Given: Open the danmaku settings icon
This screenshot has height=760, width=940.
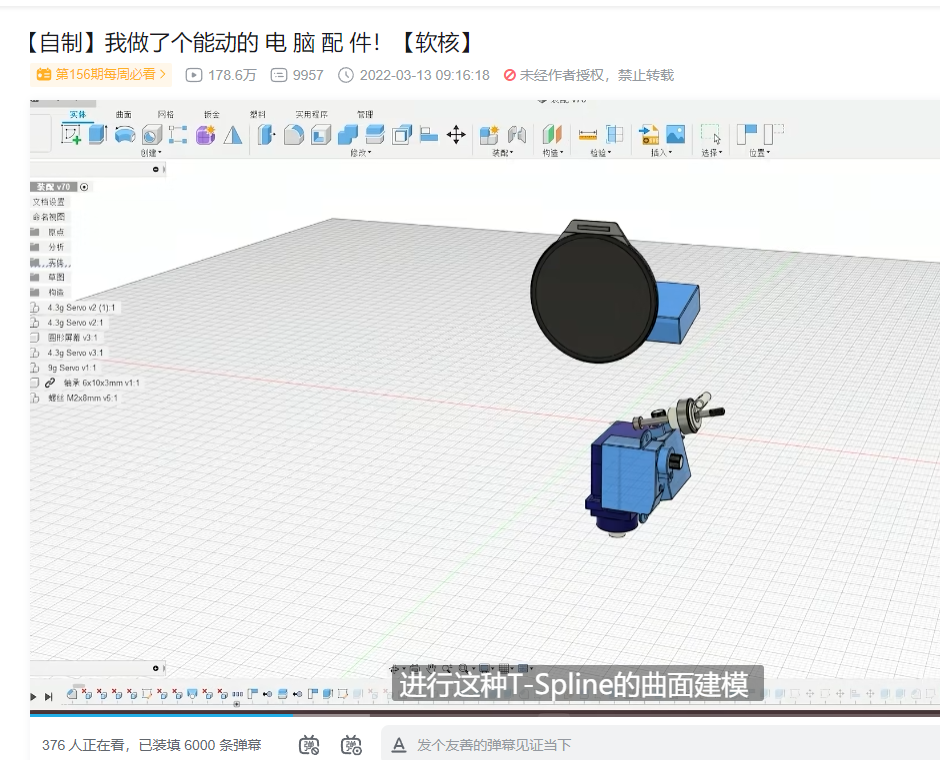Looking at the screenshot, I should click(x=351, y=745).
